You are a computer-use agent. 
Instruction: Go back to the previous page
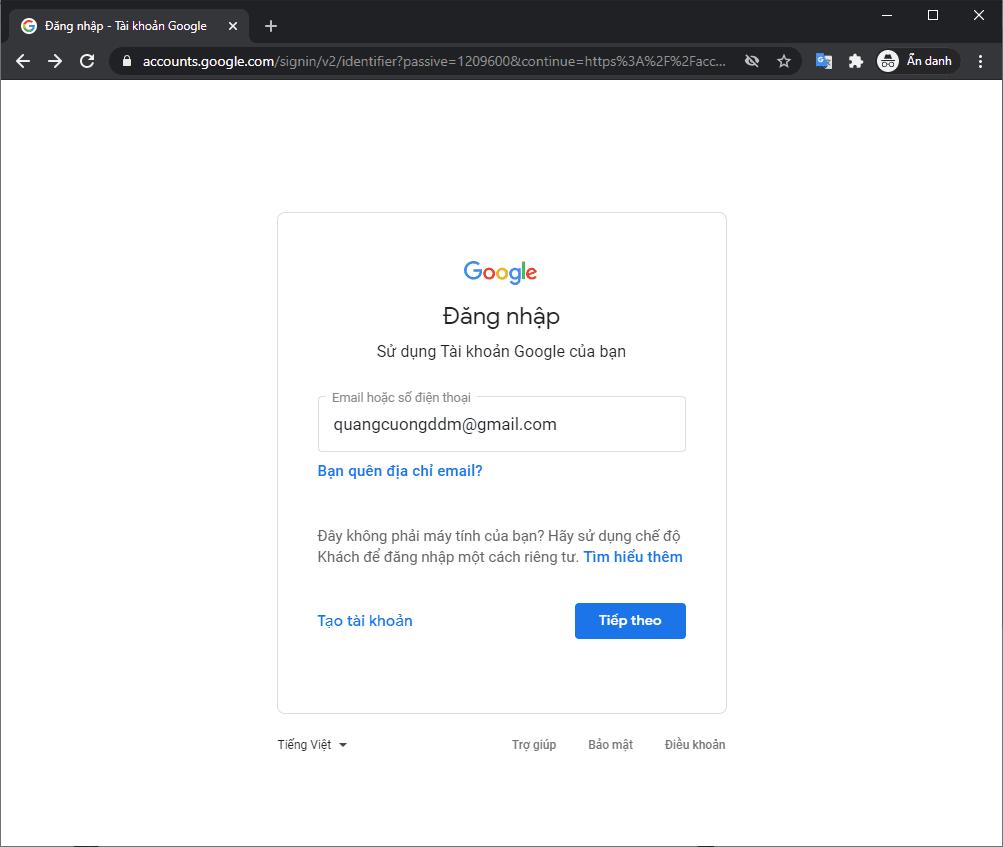[x=23, y=61]
